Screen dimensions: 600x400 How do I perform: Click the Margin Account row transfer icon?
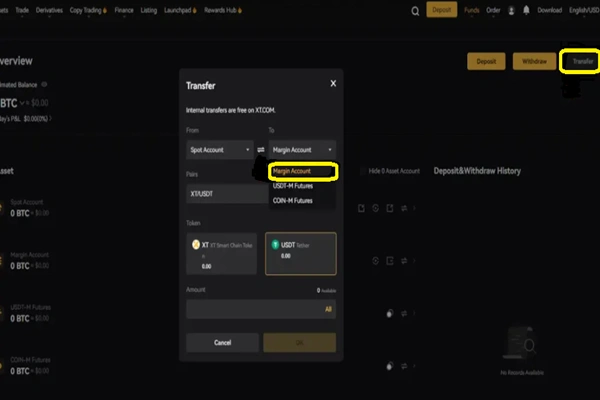point(404,261)
